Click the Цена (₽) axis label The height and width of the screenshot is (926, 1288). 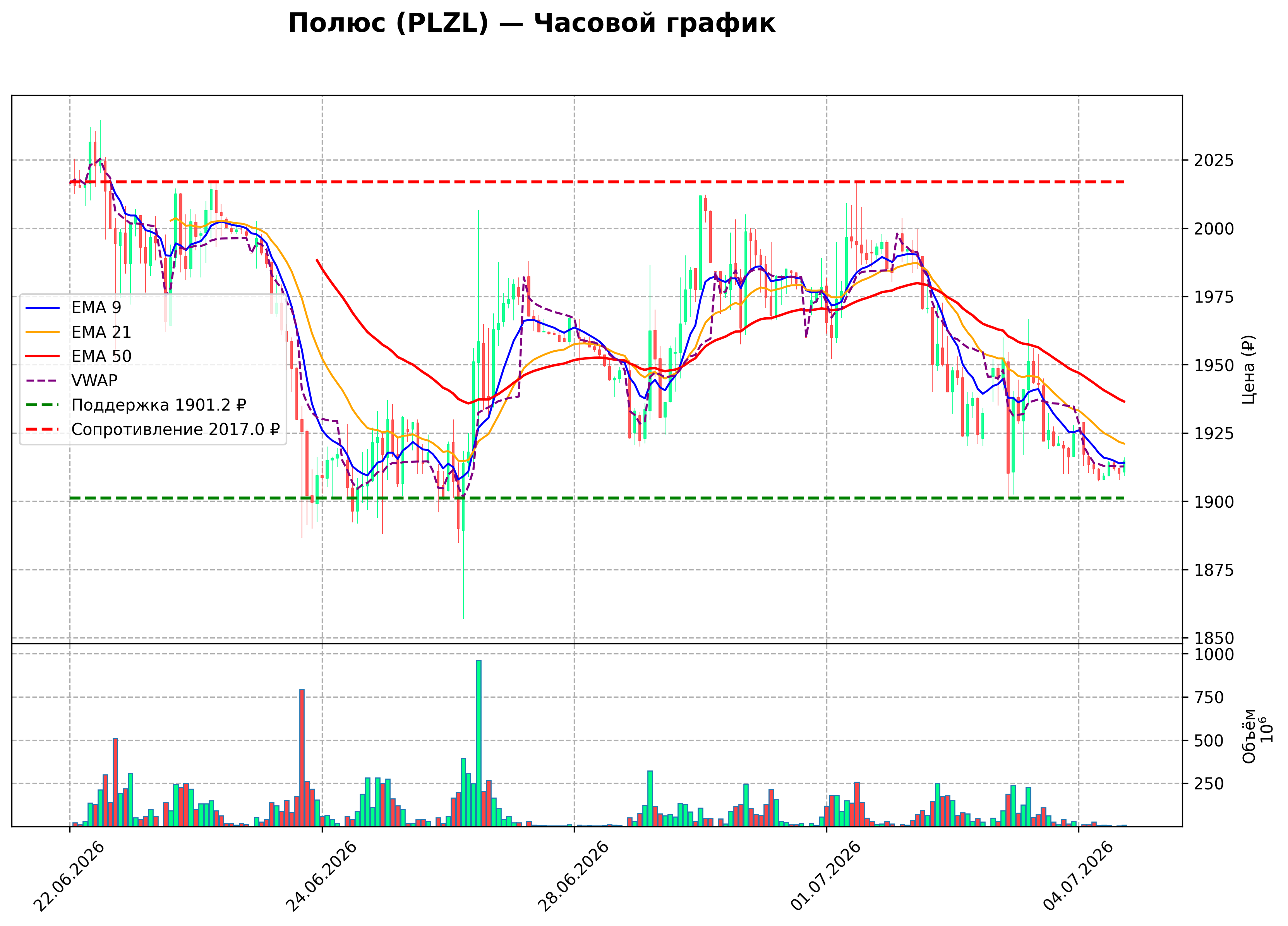pos(1248,370)
